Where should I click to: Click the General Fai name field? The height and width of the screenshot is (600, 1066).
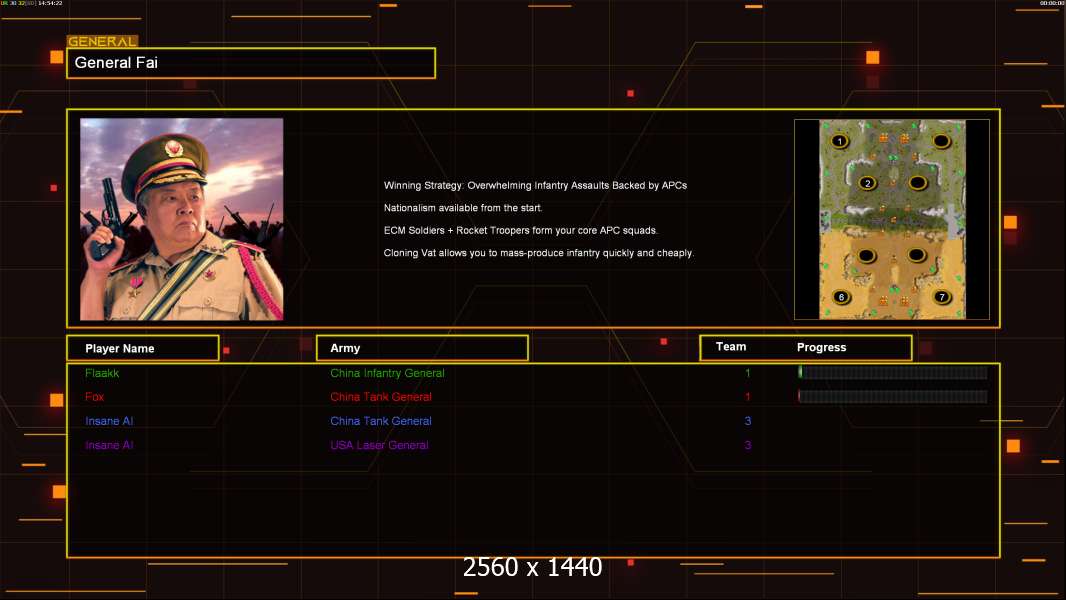[251, 63]
